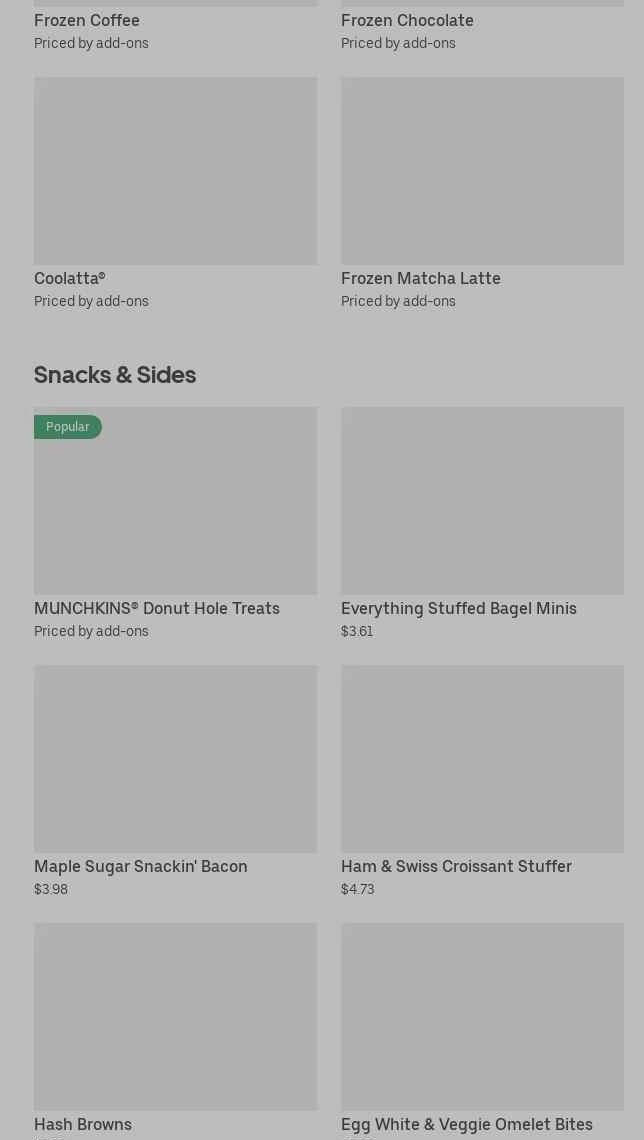Image resolution: width=644 pixels, height=1140 pixels.
Task: Select the MUNCHKINS Donut Hole Treats title
Action: [157, 608]
